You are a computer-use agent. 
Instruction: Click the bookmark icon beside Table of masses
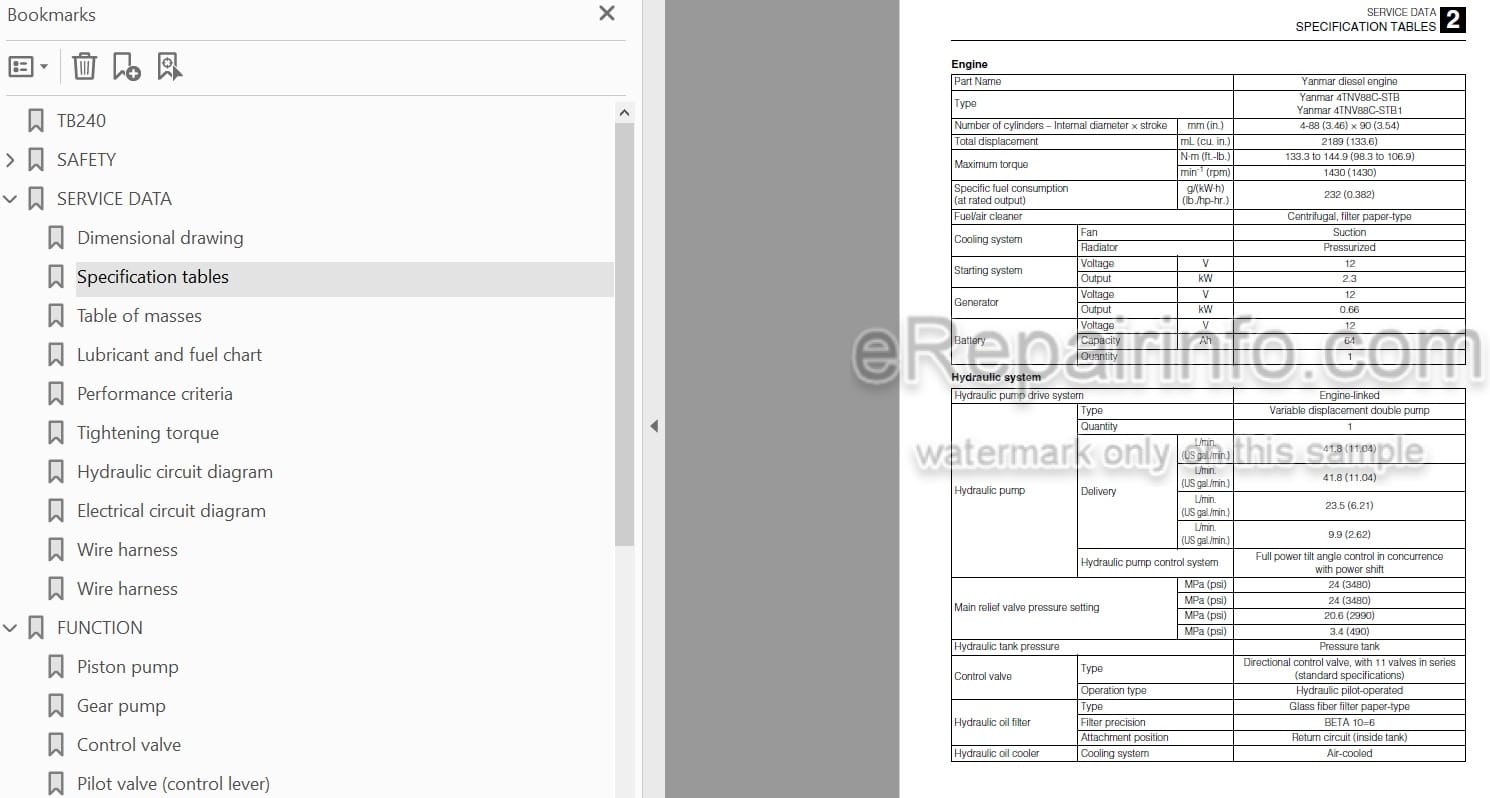pyautogui.click(x=56, y=316)
